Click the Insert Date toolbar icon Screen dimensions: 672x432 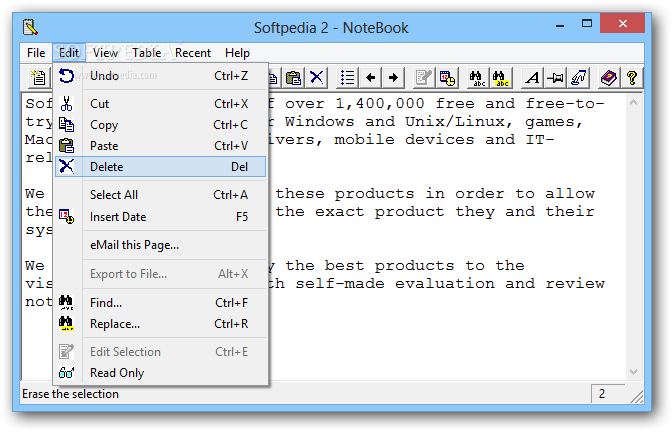(x=447, y=78)
